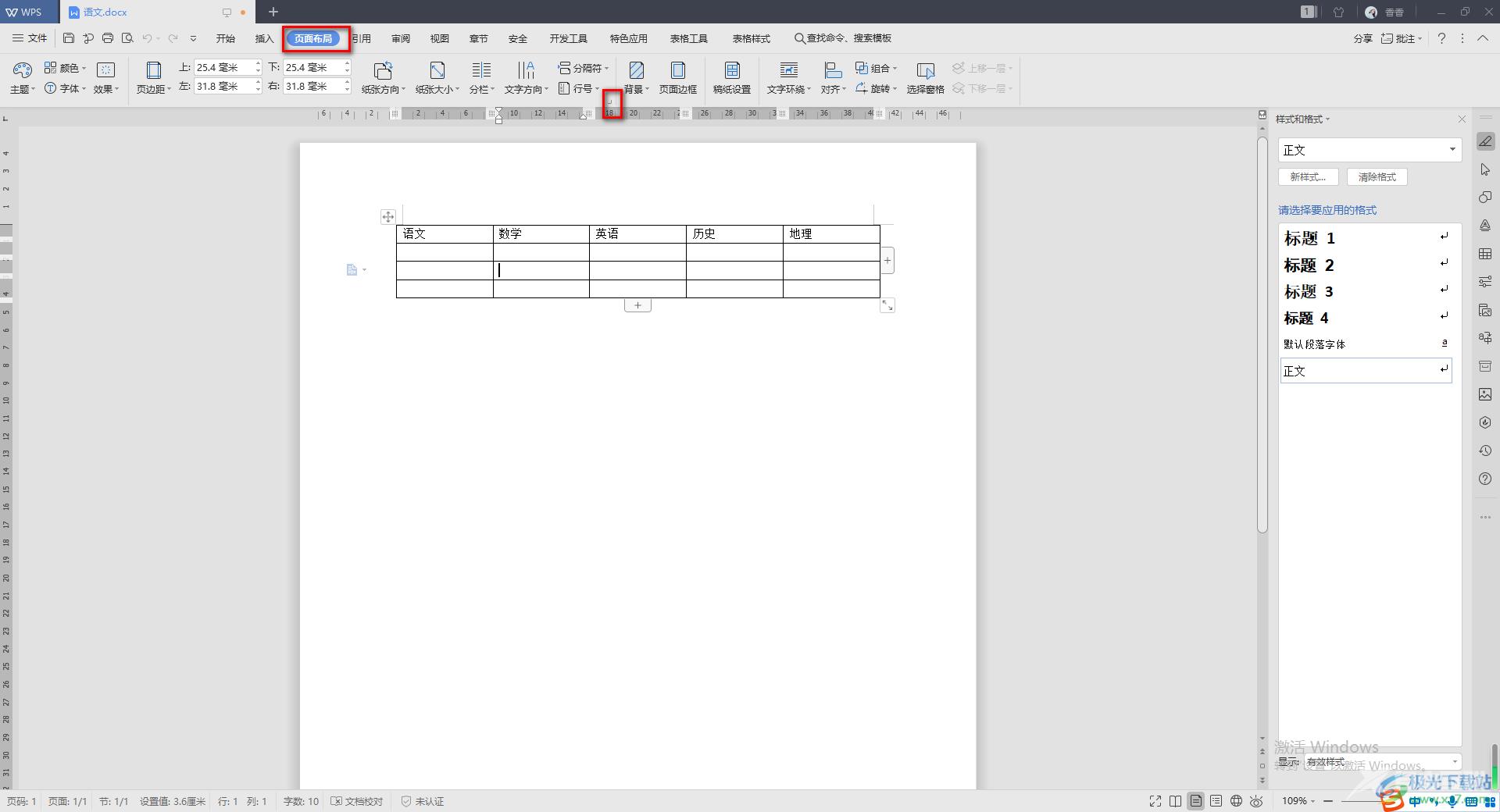Open the 文件 menu
This screenshot has height=812, width=1500.
coord(30,38)
